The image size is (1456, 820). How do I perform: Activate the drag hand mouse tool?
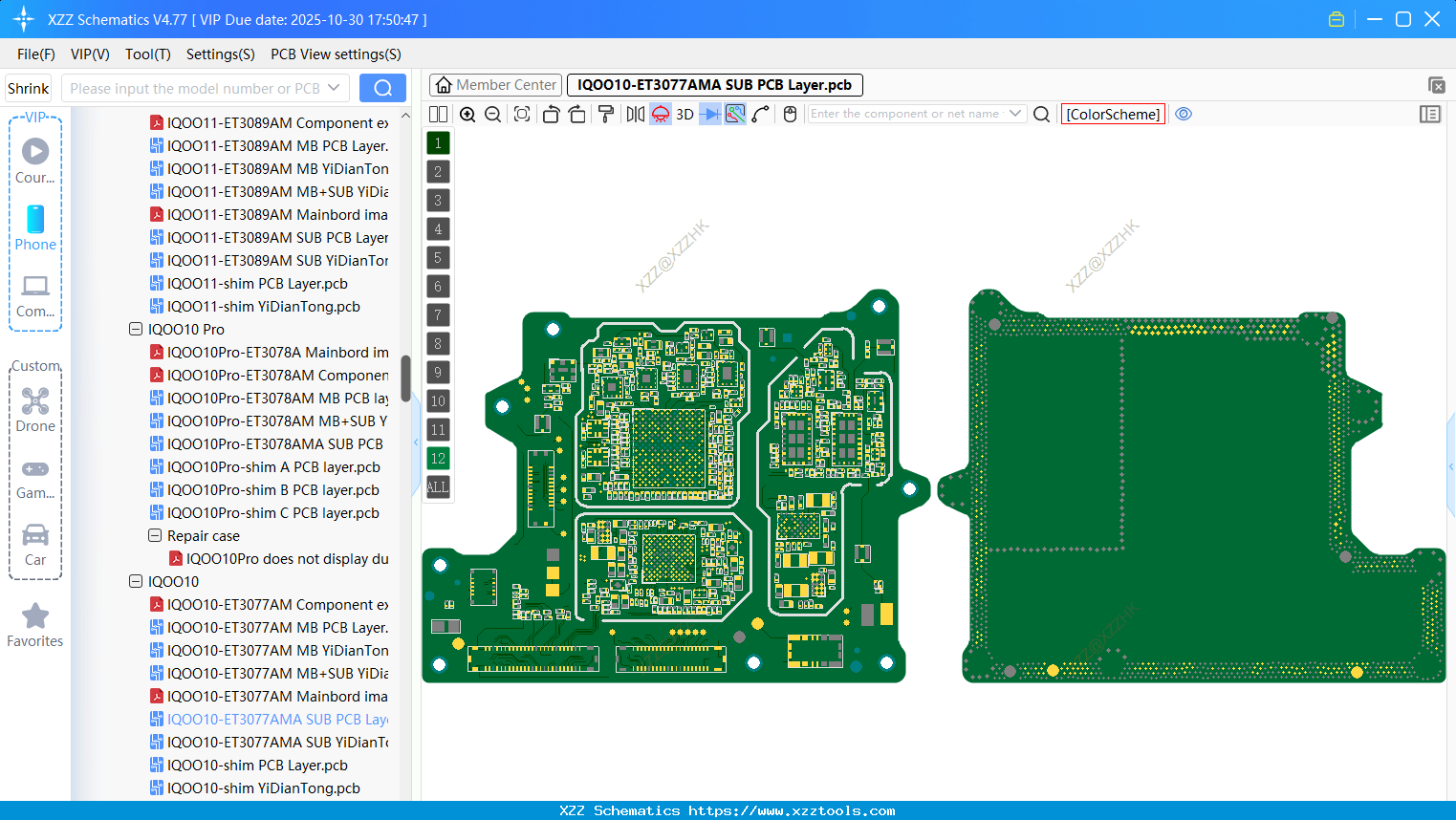click(789, 114)
